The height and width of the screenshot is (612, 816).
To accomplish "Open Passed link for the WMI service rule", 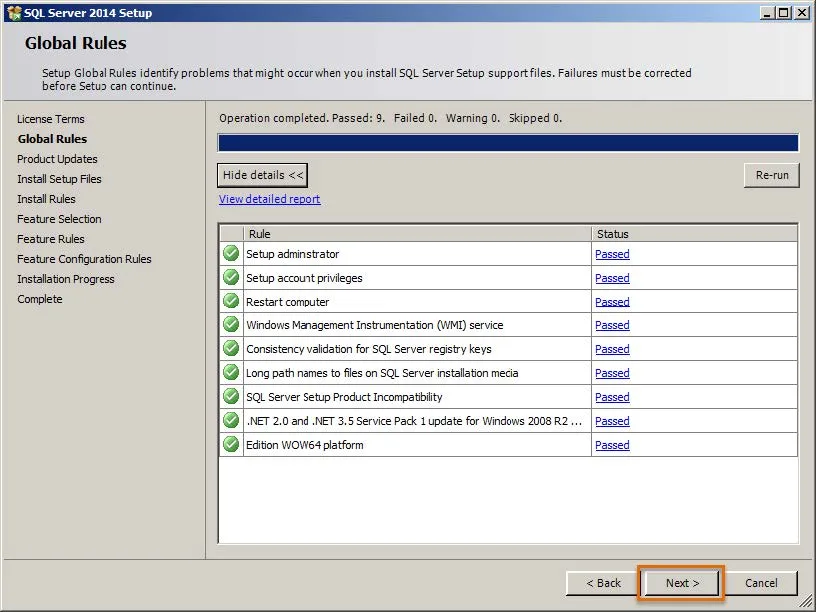I will 613,325.
